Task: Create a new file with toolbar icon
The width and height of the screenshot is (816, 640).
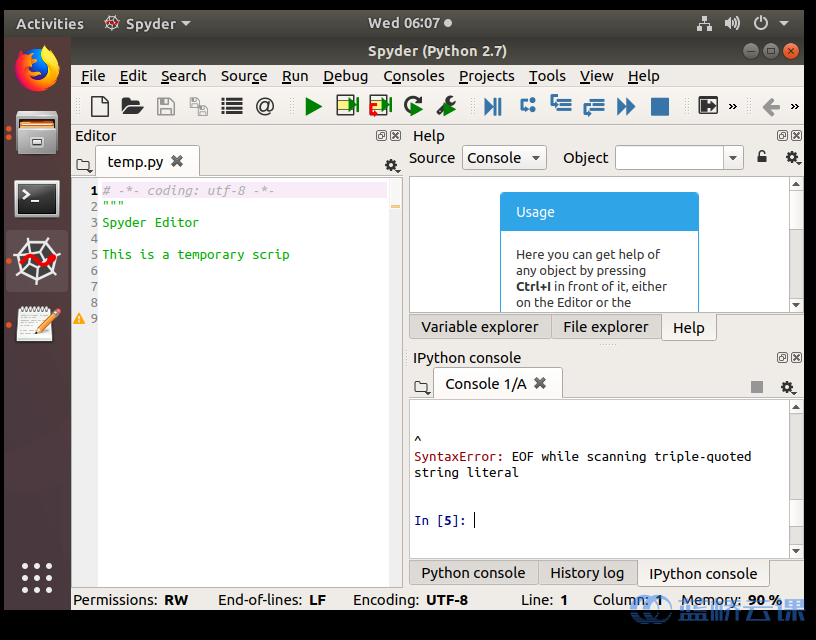Action: click(x=100, y=107)
